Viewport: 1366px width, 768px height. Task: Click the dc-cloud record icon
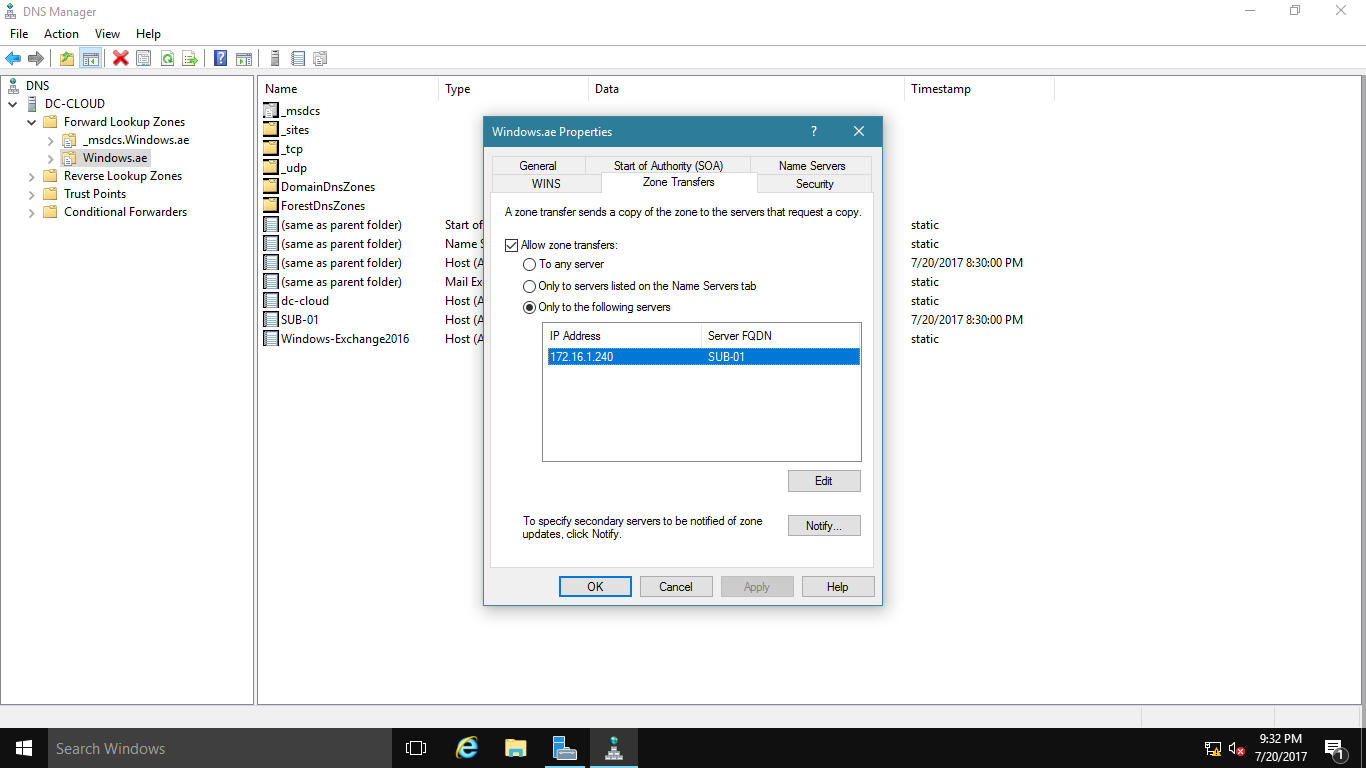pyautogui.click(x=271, y=301)
